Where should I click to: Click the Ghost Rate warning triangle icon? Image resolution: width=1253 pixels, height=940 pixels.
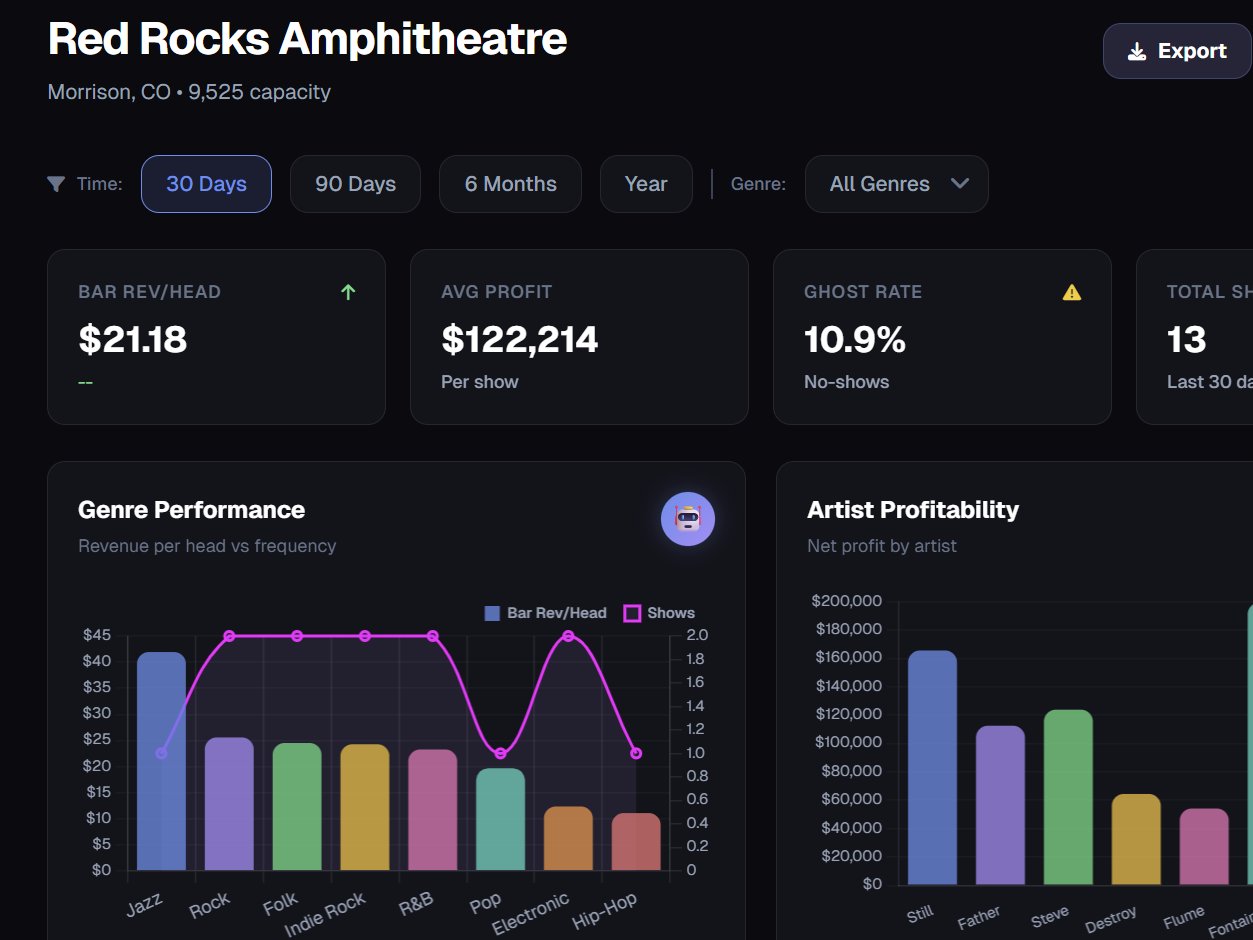coord(1072,292)
